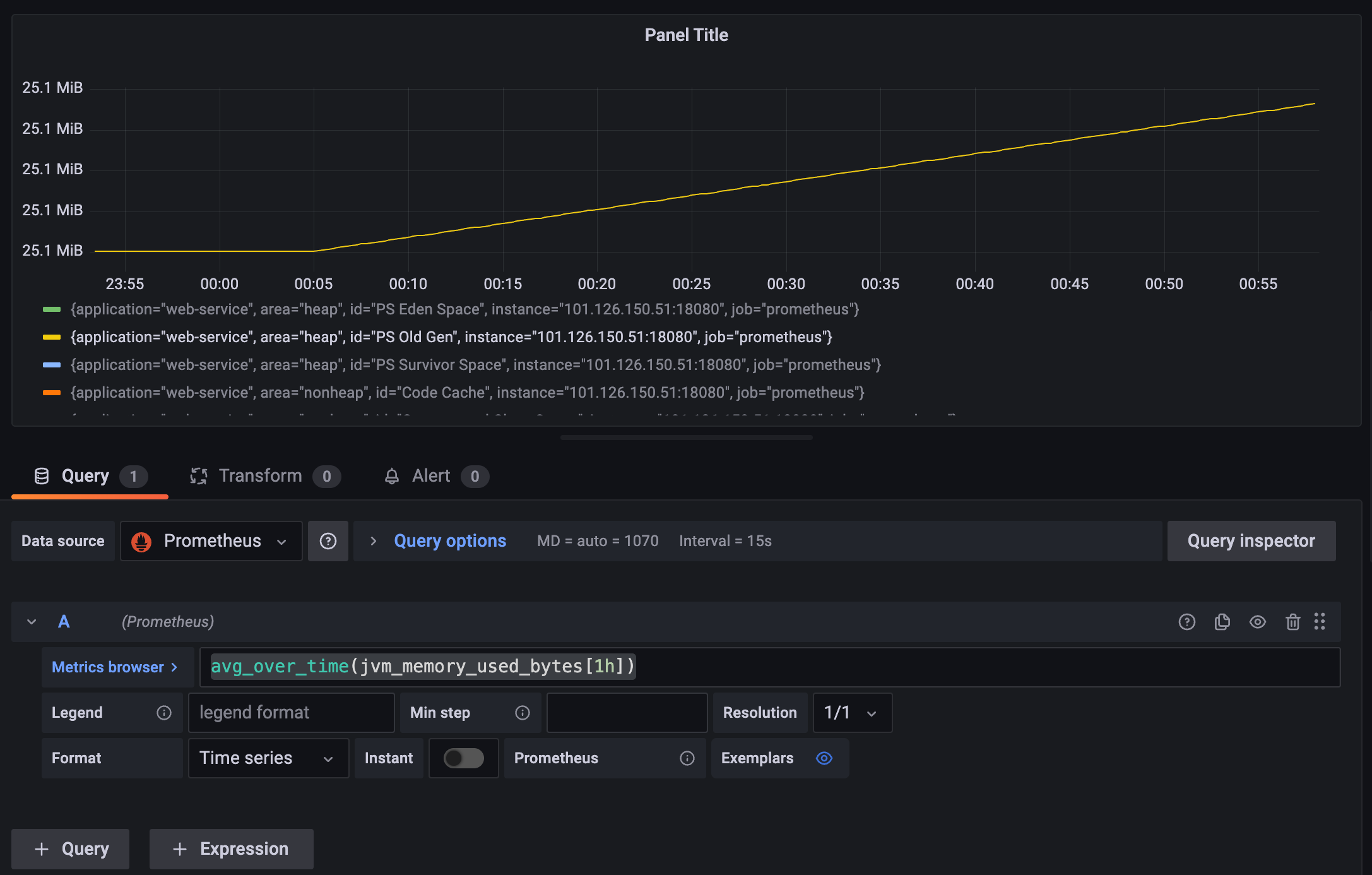Open query A help icon

[1186, 622]
